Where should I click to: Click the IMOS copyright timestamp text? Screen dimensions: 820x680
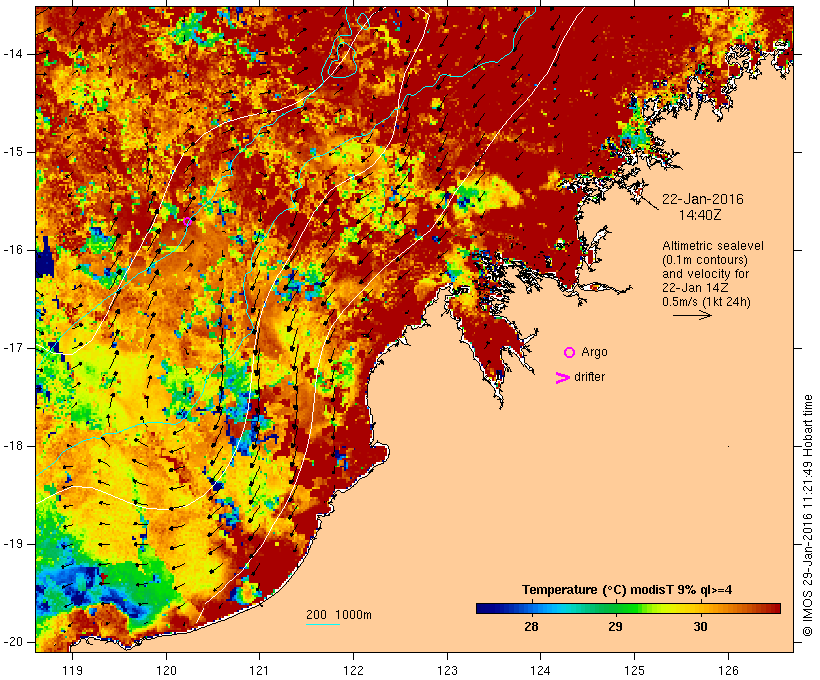(x=808, y=515)
